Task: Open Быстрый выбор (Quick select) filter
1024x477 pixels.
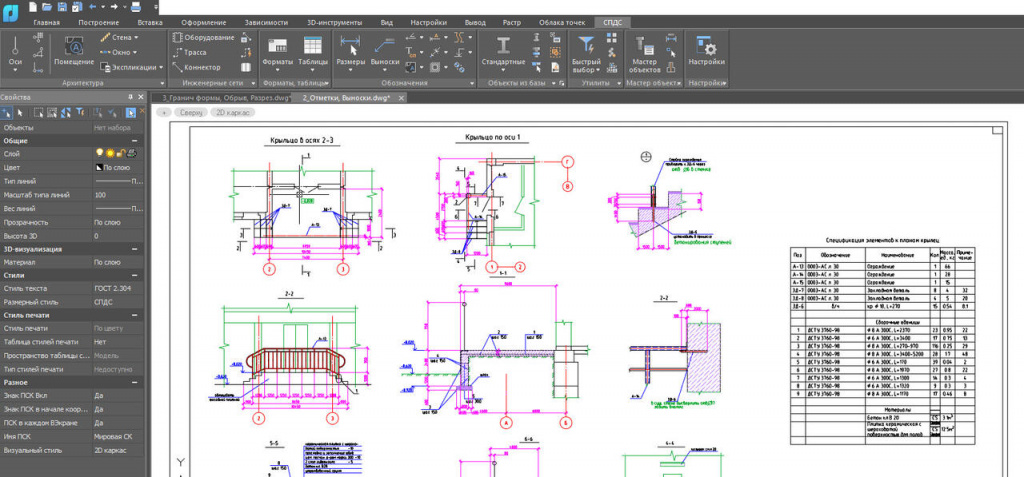Action: 587,46
